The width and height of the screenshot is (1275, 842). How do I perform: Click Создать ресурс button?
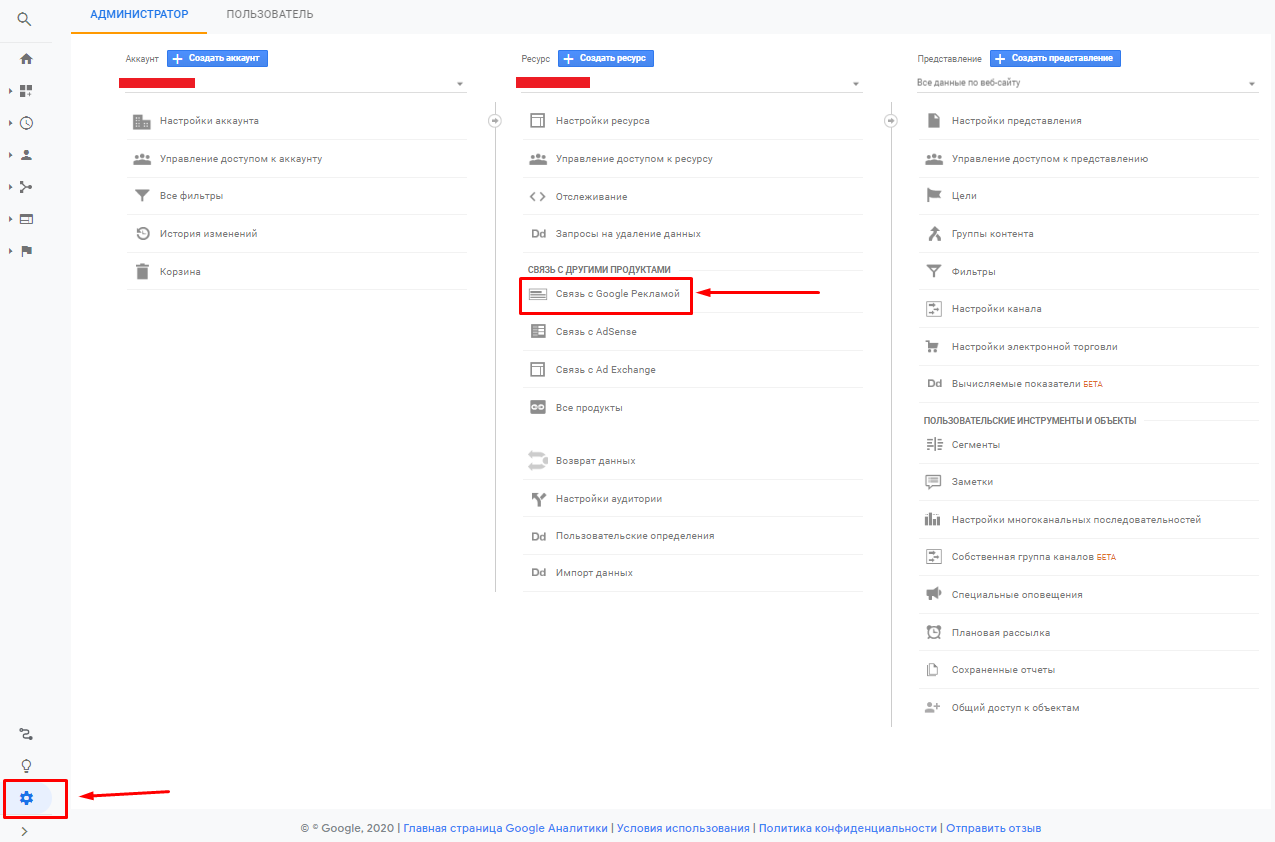point(606,59)
